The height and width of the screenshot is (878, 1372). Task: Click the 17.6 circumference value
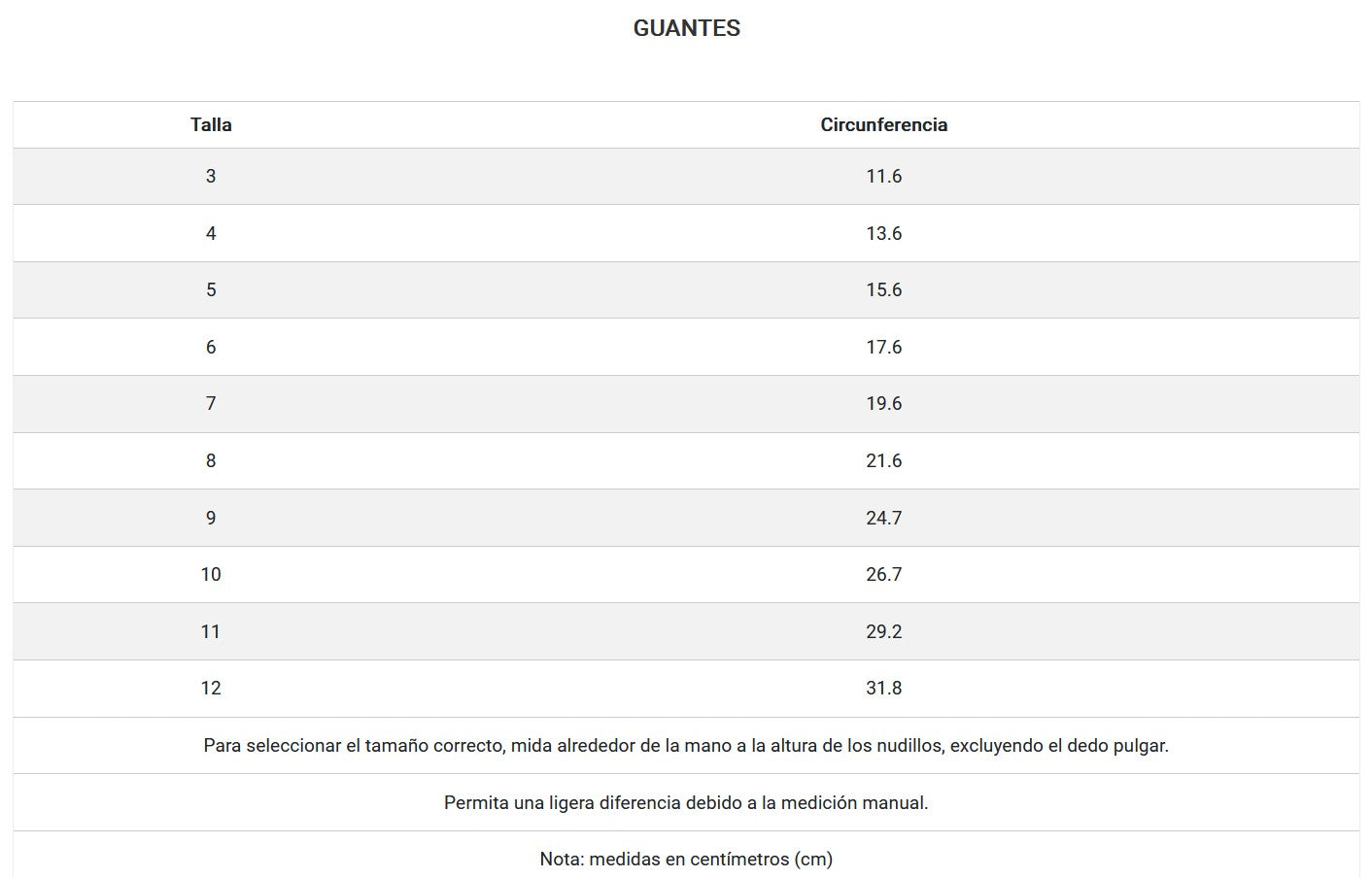[x=883, y=347]
